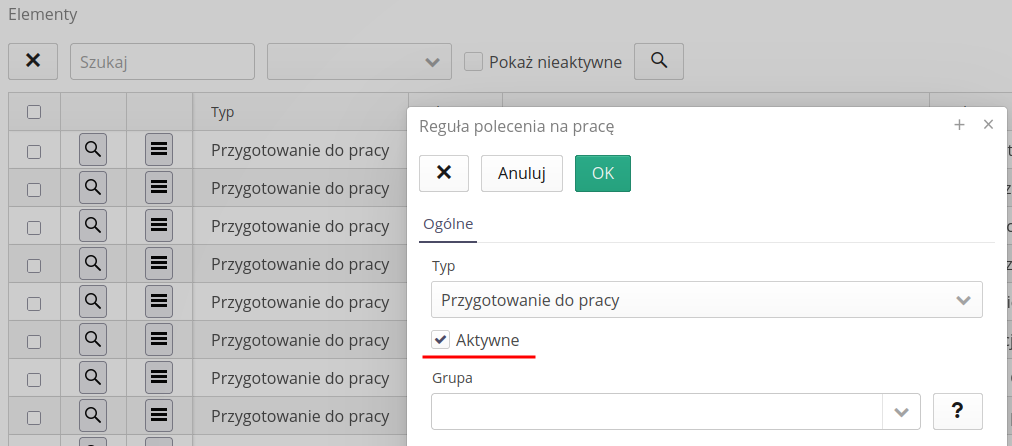Image resolution: width=1012 pixels, height=446 pixels.
Task: Click the X delete button in dialog
Action: (445, 173)
